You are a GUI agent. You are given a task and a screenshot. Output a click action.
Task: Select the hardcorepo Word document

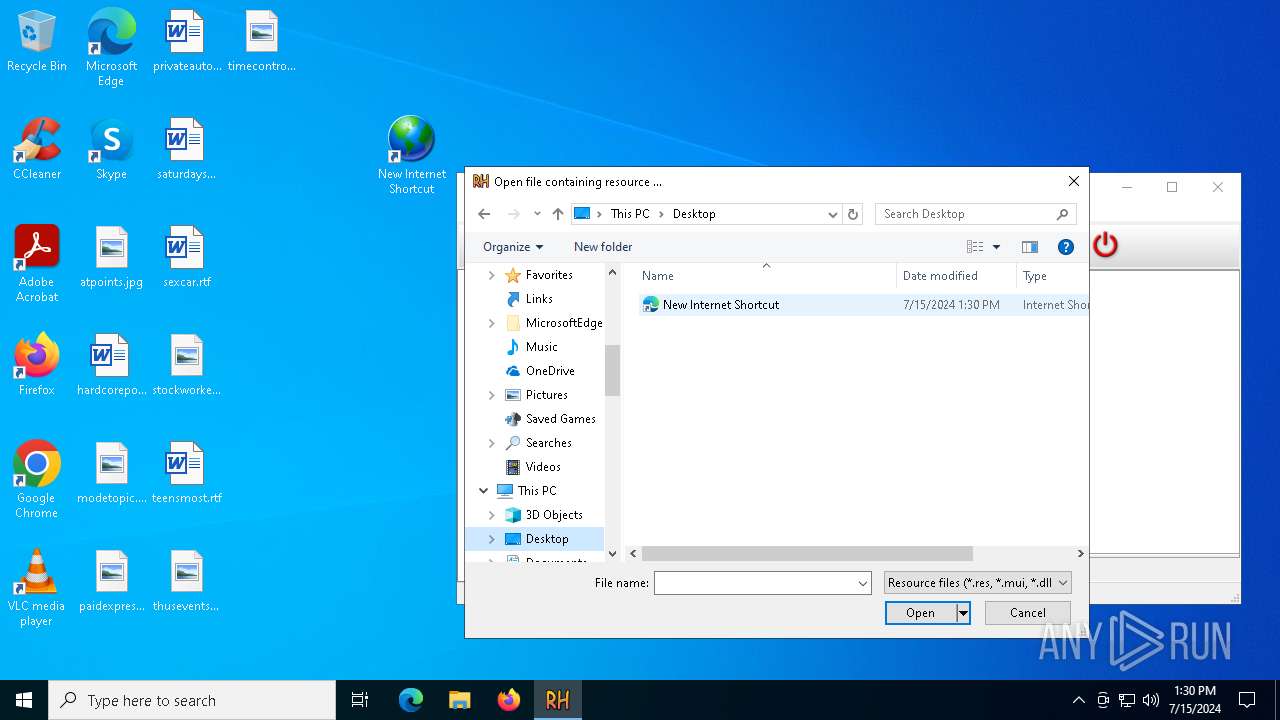(x=111, y=365)
